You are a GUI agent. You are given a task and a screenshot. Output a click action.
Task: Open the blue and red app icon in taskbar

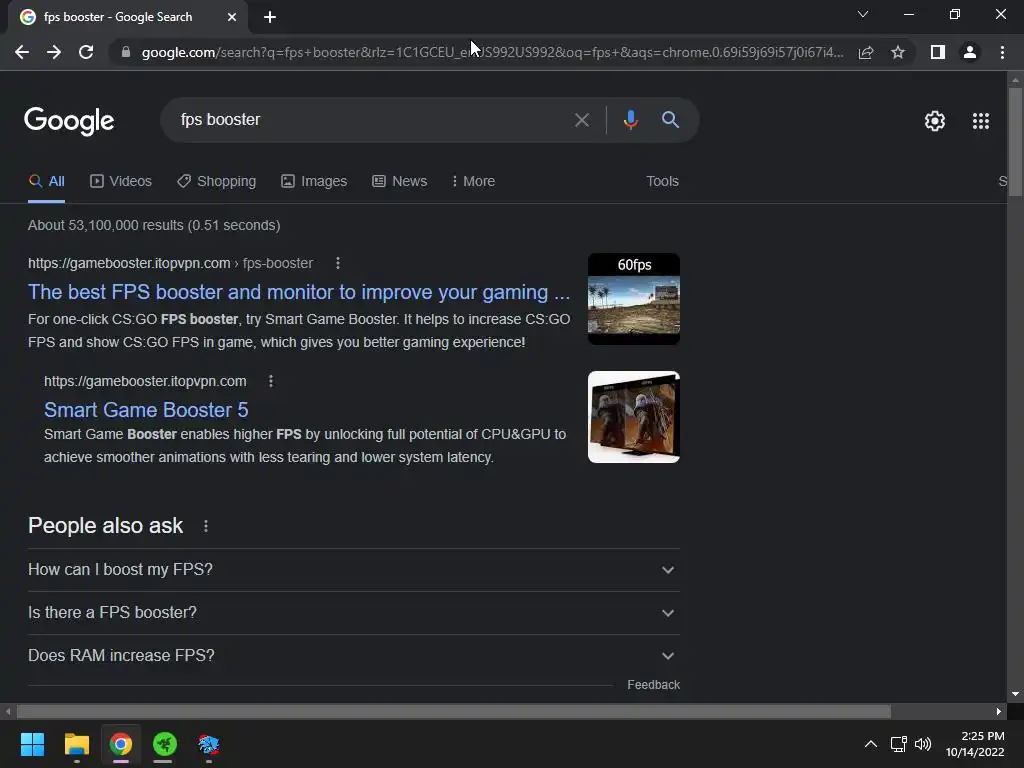209,744
